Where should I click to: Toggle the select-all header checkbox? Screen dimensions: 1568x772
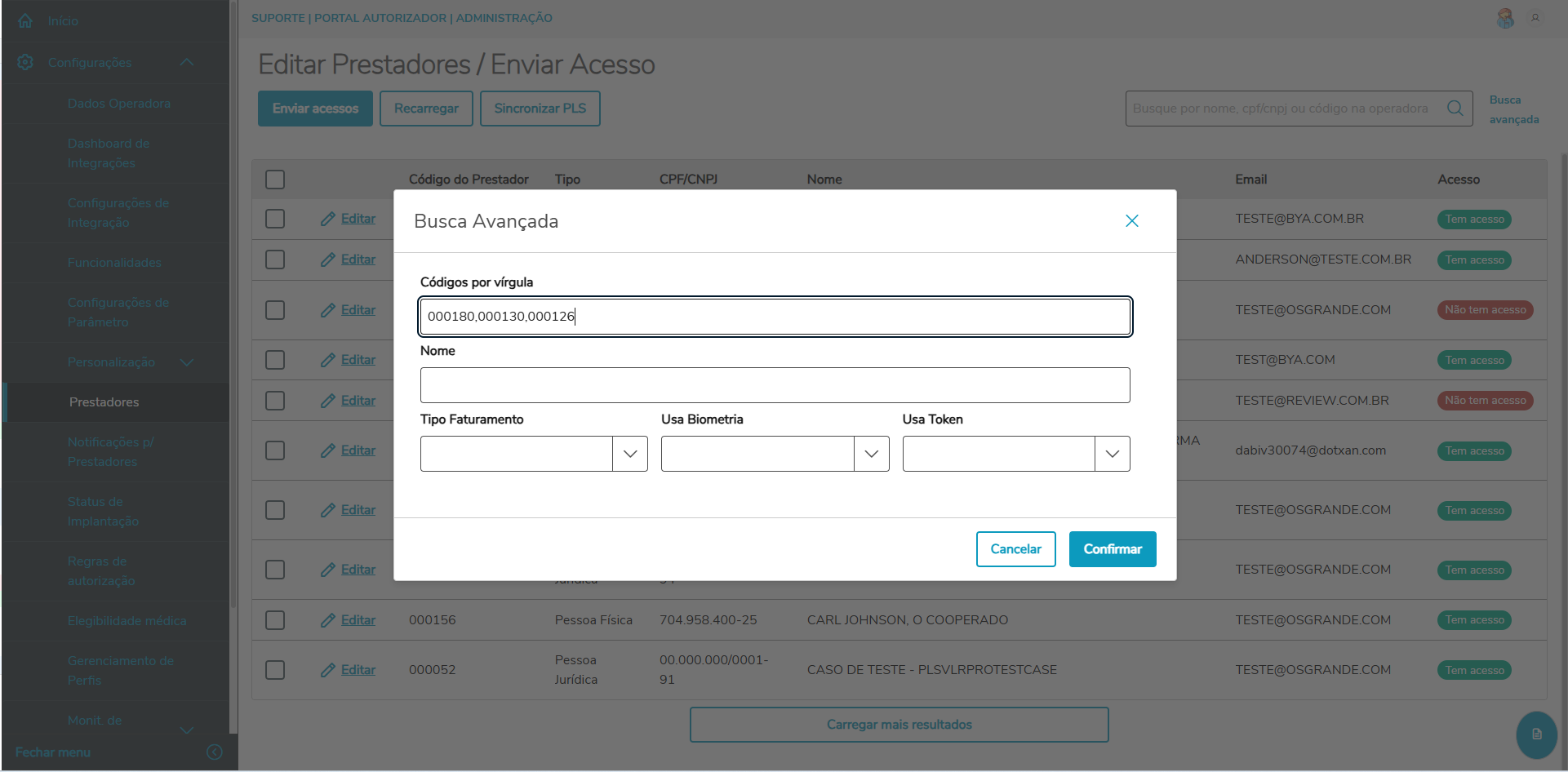point(275,180)
